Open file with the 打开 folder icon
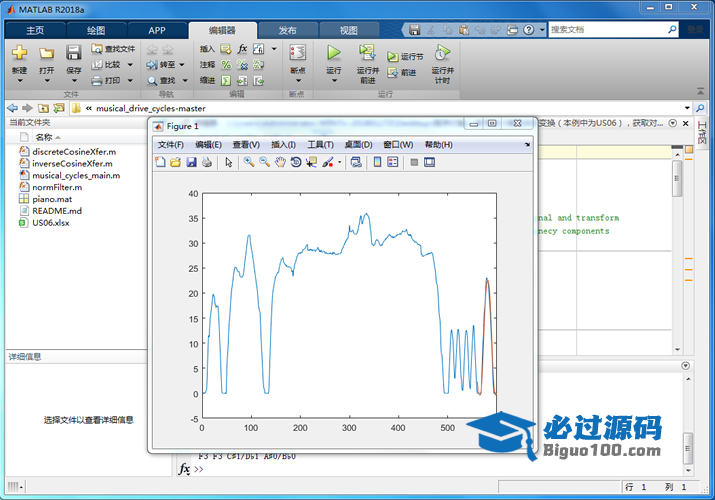The image size is (715, 500). (46, 53)
